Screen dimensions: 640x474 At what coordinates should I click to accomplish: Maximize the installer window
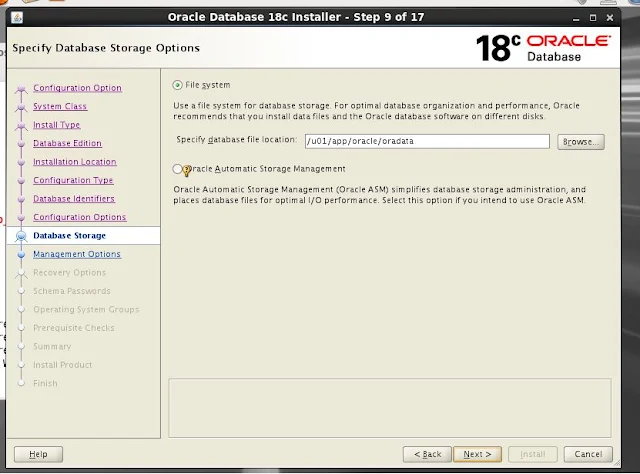593,18
